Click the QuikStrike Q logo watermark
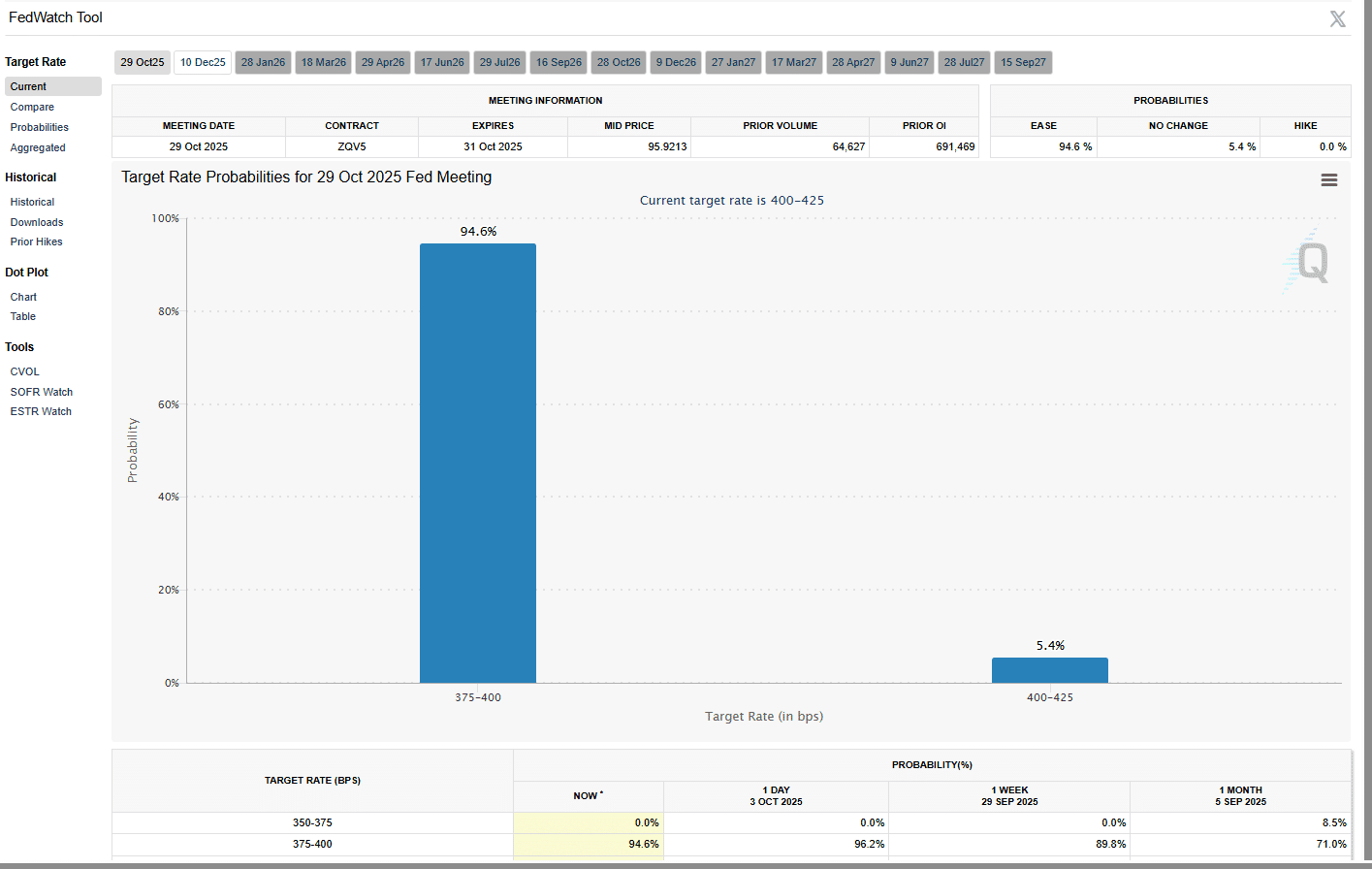1372x869 pixels. tap(1310, 262)
